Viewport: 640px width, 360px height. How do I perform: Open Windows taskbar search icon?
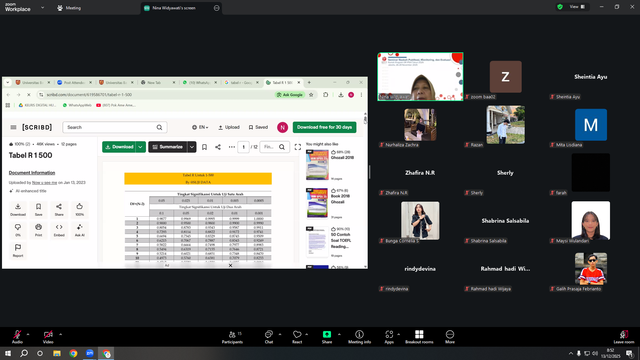pos(24,353)
